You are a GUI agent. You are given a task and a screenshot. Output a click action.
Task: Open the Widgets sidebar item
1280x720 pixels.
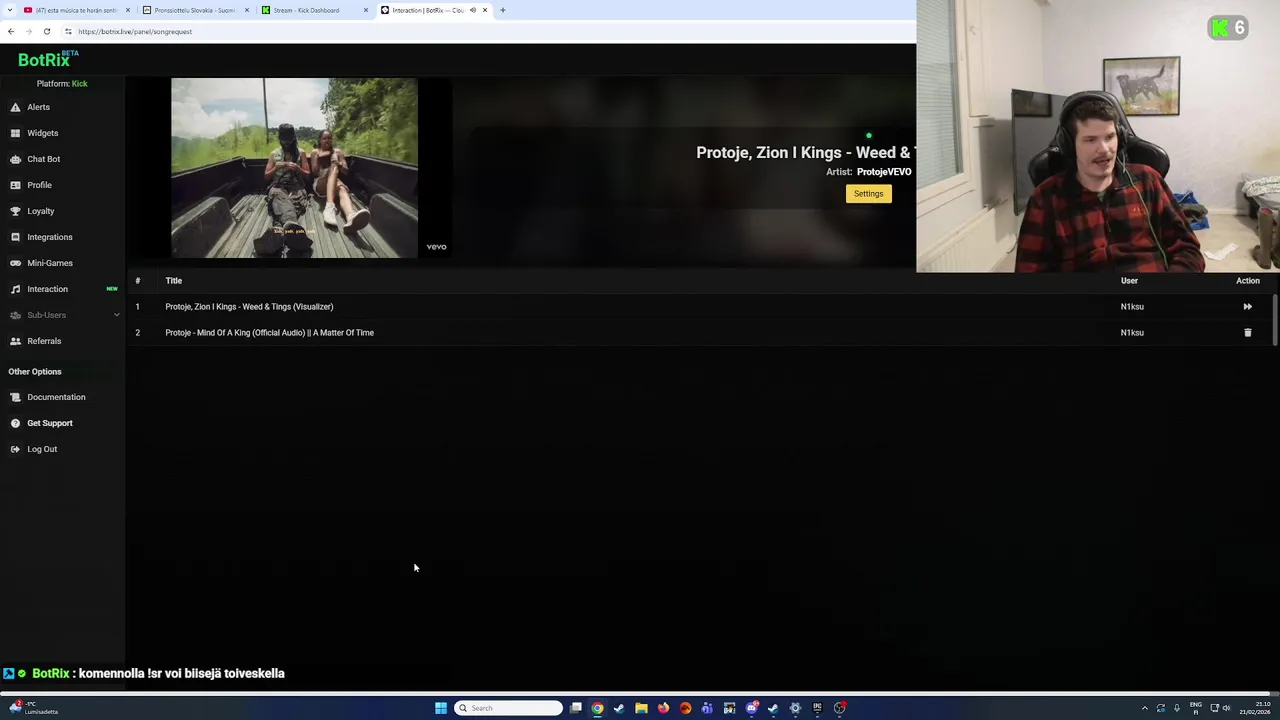coord(42,133)
